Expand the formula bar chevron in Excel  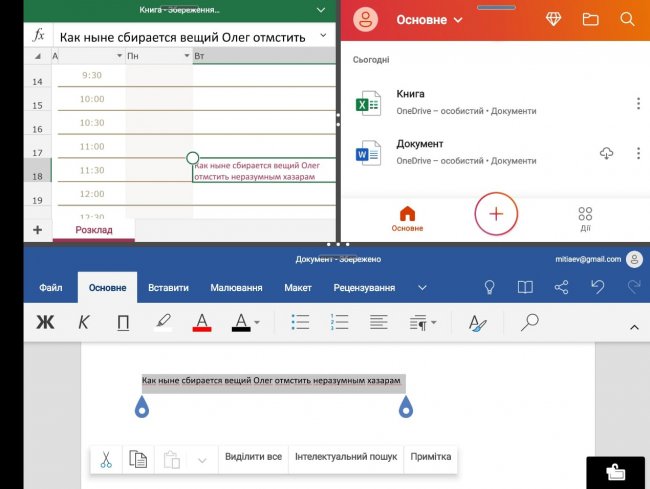pyautogui.click(x=324, y=36)
